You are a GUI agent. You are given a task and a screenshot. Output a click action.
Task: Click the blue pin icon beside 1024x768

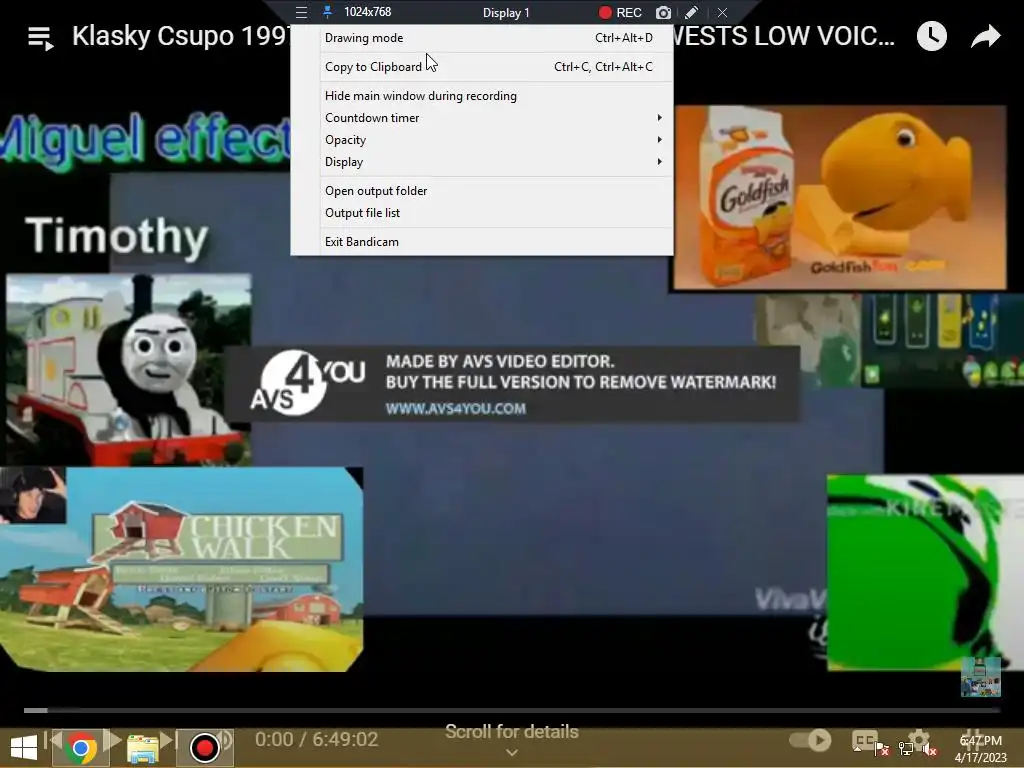pos(327,12)
